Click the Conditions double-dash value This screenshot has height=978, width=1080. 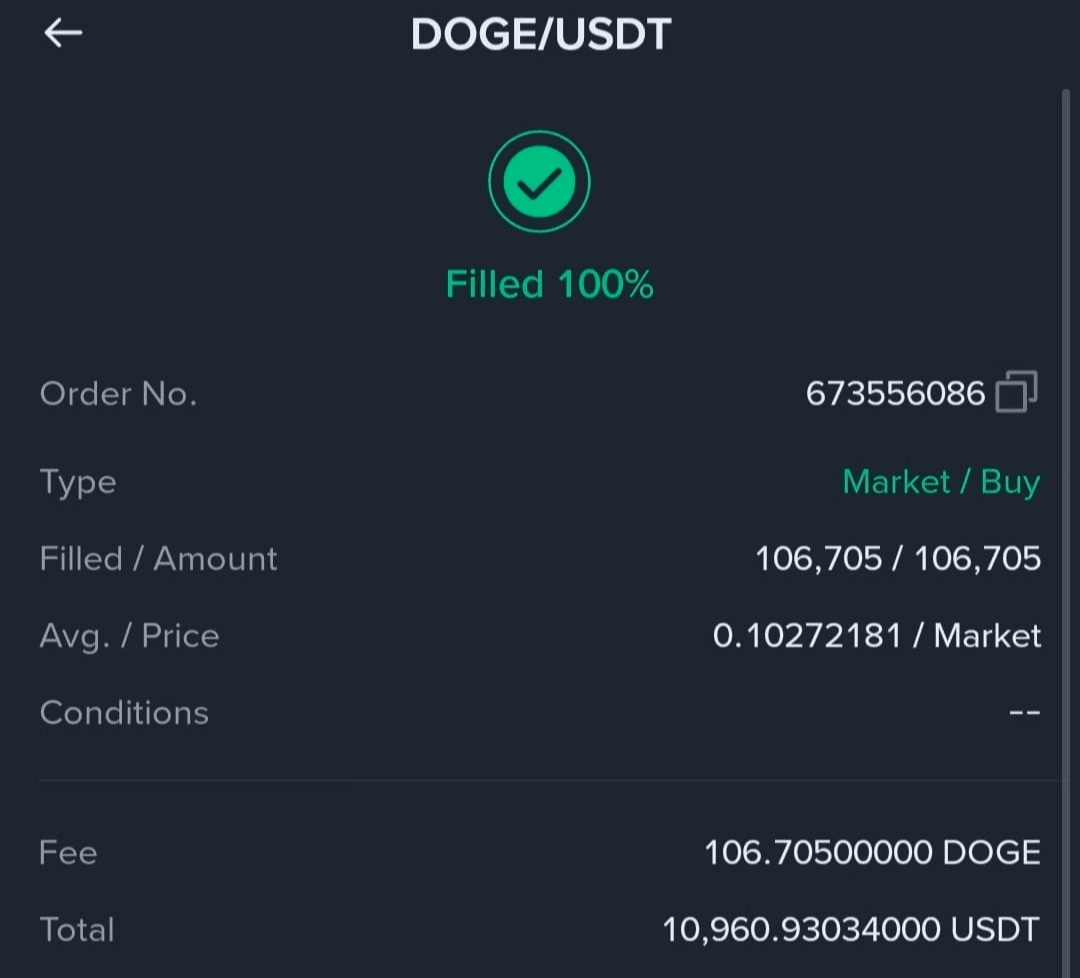(x=1024, y=713)
